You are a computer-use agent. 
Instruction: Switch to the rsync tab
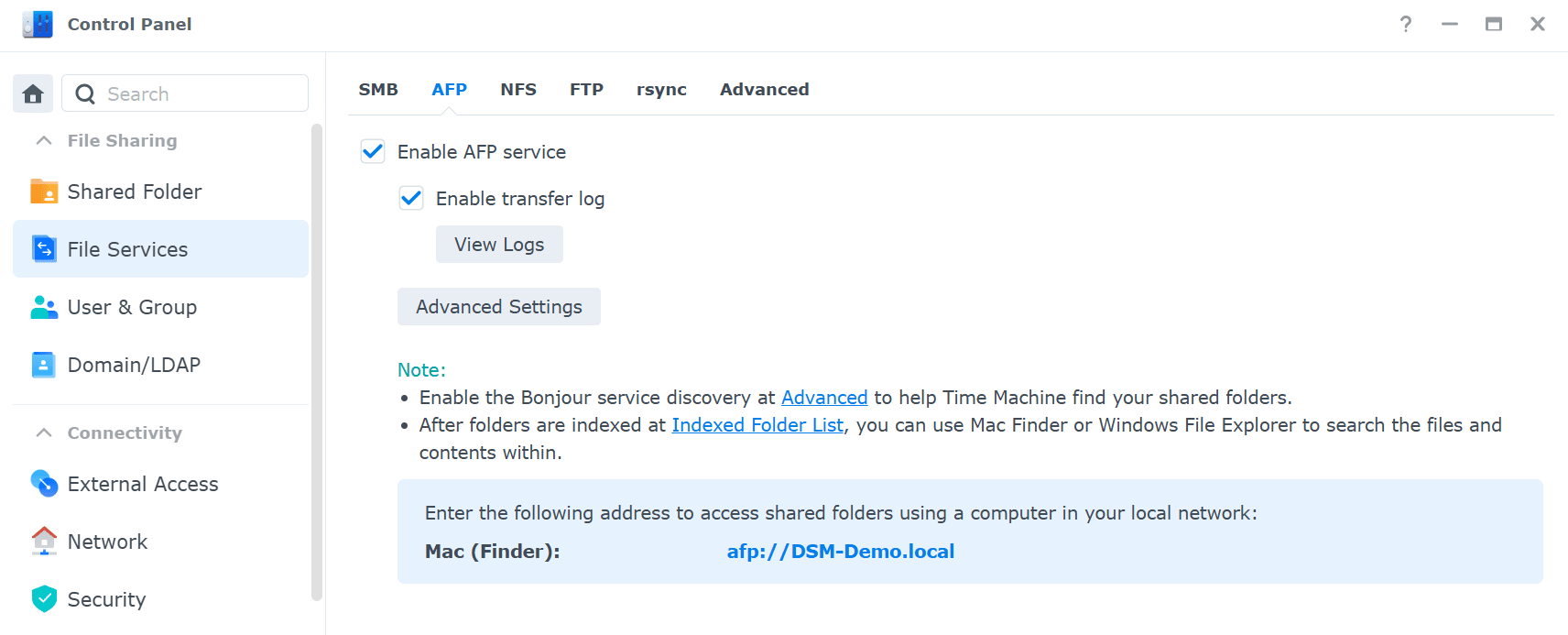[661, 89]
